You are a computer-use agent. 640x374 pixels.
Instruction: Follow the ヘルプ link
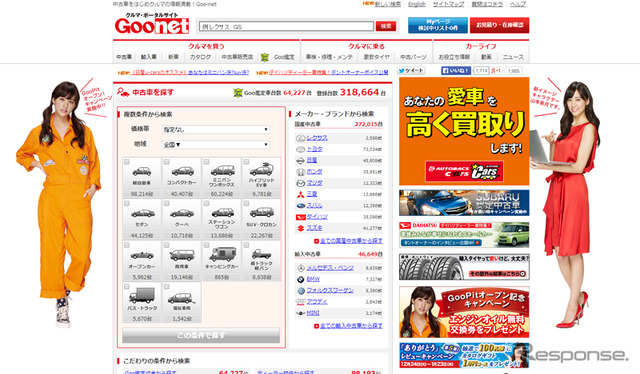(x=518, y=4)
